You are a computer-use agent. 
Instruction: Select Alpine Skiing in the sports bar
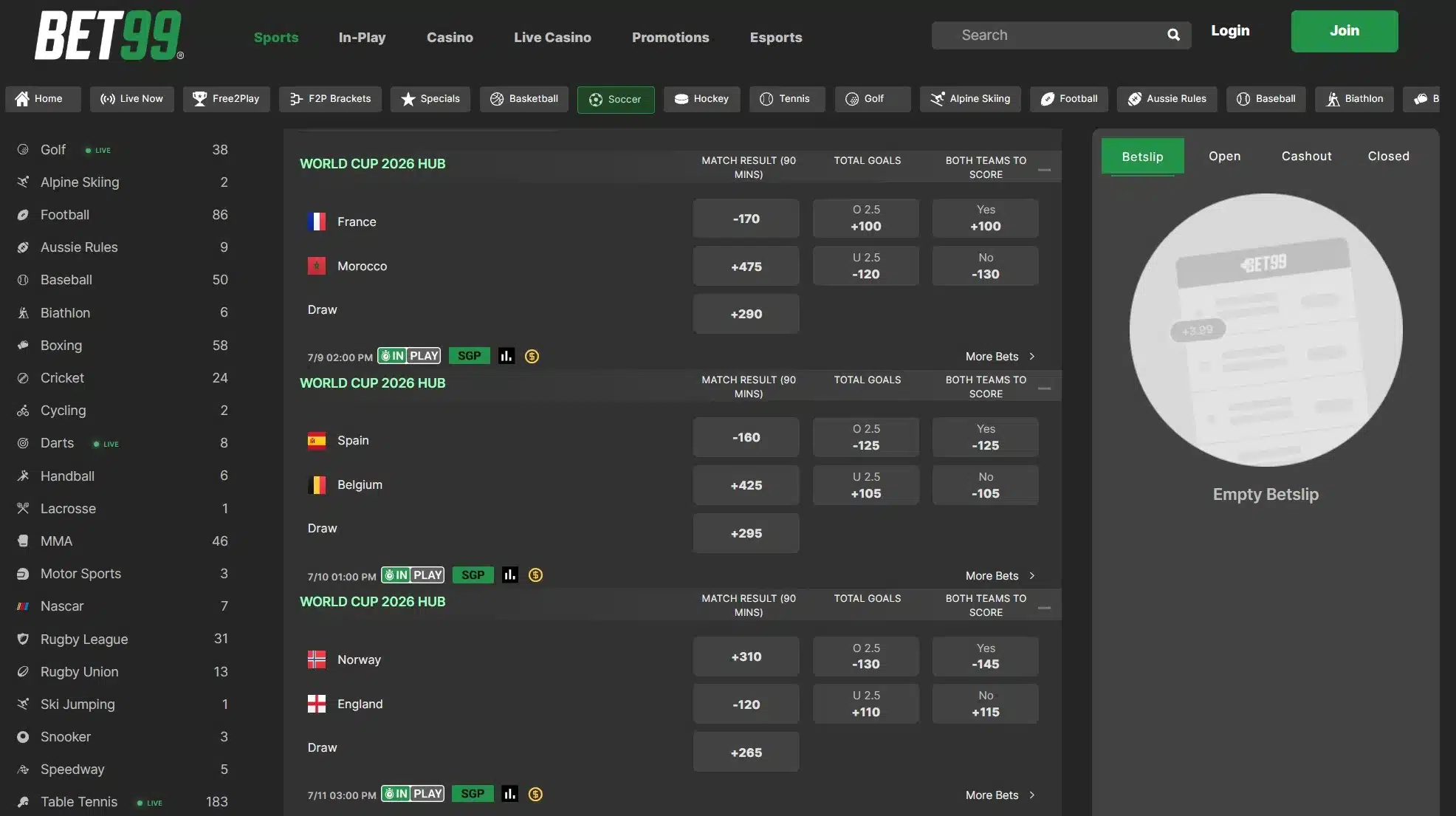(x=970, y=99)
